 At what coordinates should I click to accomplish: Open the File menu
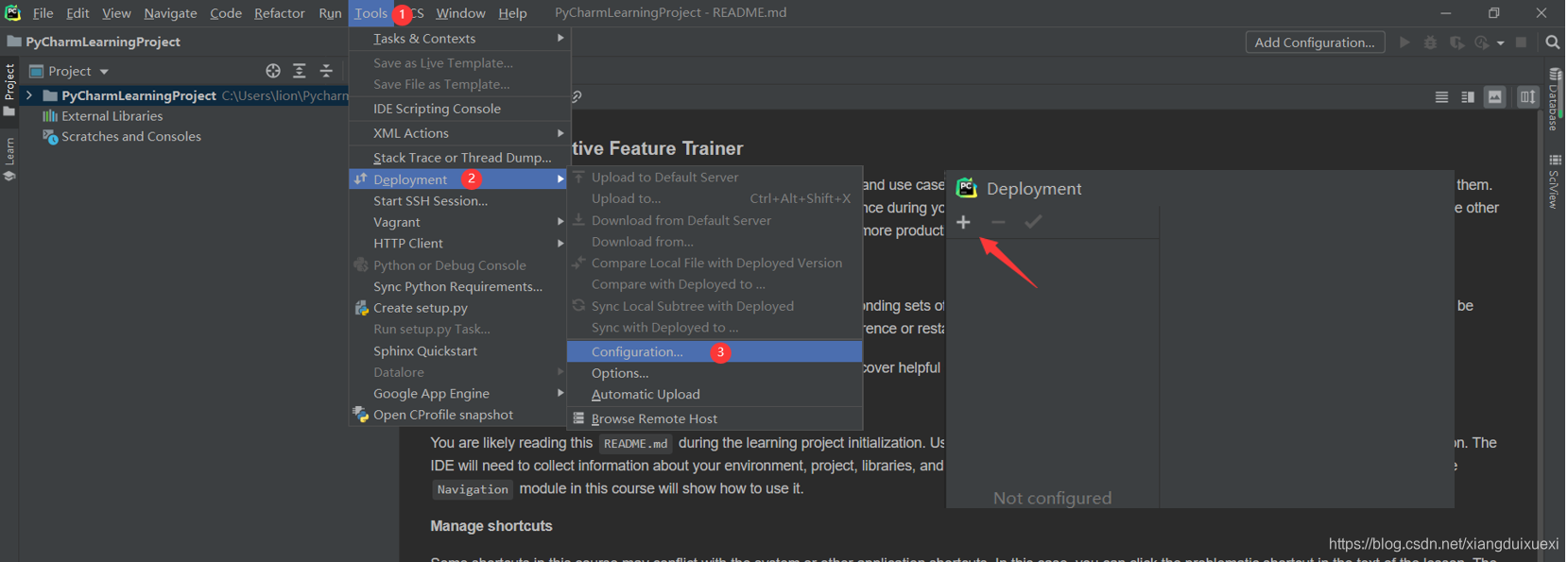(43, 13)
